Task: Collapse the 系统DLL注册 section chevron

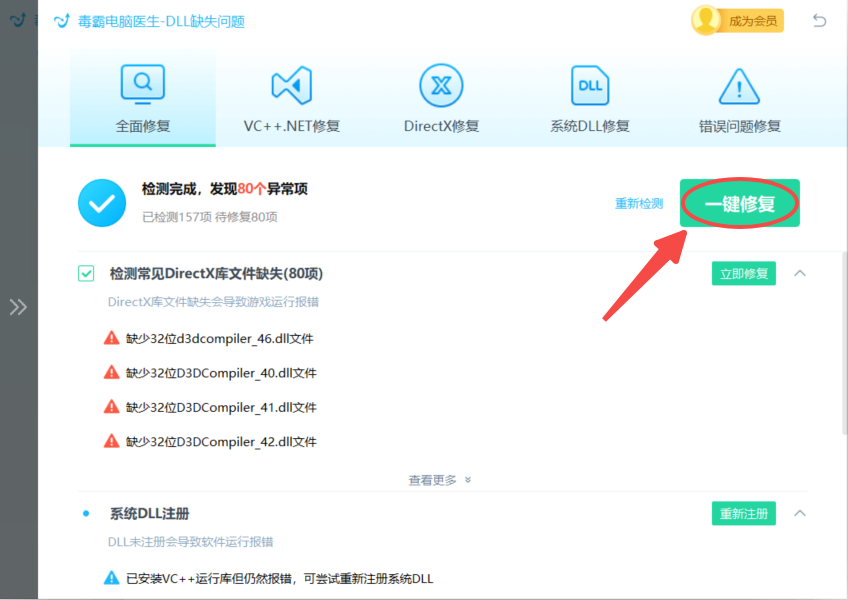Action: (x=801, y=513)
